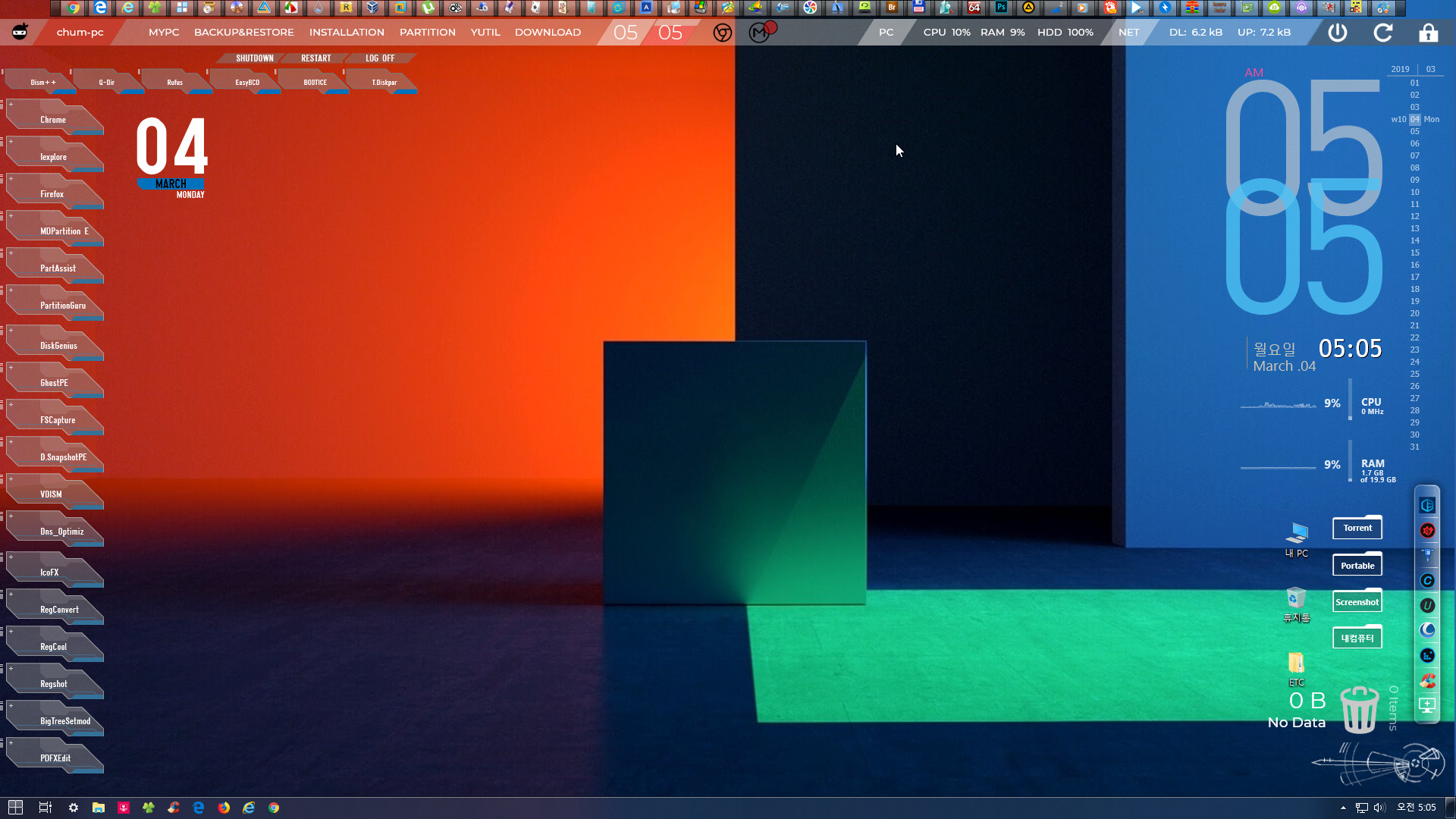Open the DOWNLOAD menu
Viewport: 1456px width, 819px height.
click(548, 33)
